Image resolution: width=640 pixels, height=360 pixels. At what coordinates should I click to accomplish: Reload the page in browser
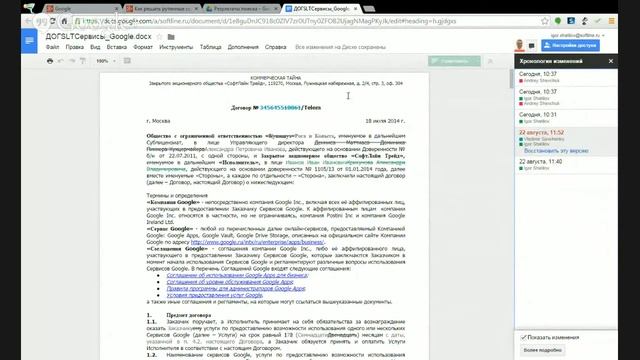tap(52, 21)
